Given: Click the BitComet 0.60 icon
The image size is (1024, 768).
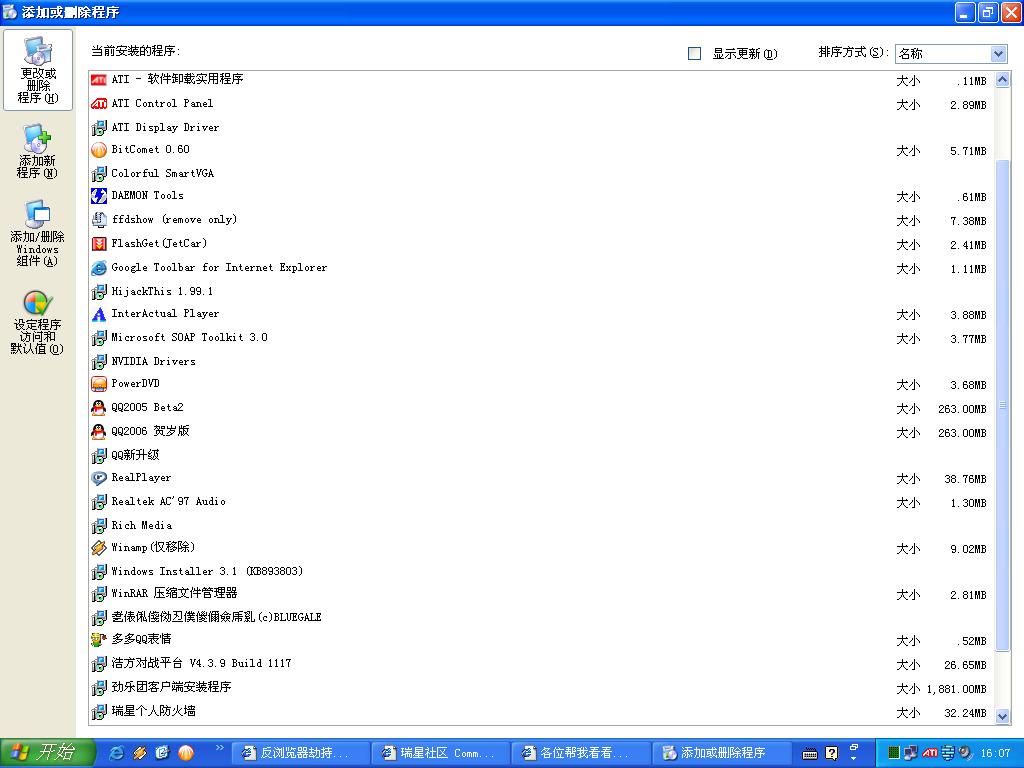Looking at the screenshot, I should point(99,150).
